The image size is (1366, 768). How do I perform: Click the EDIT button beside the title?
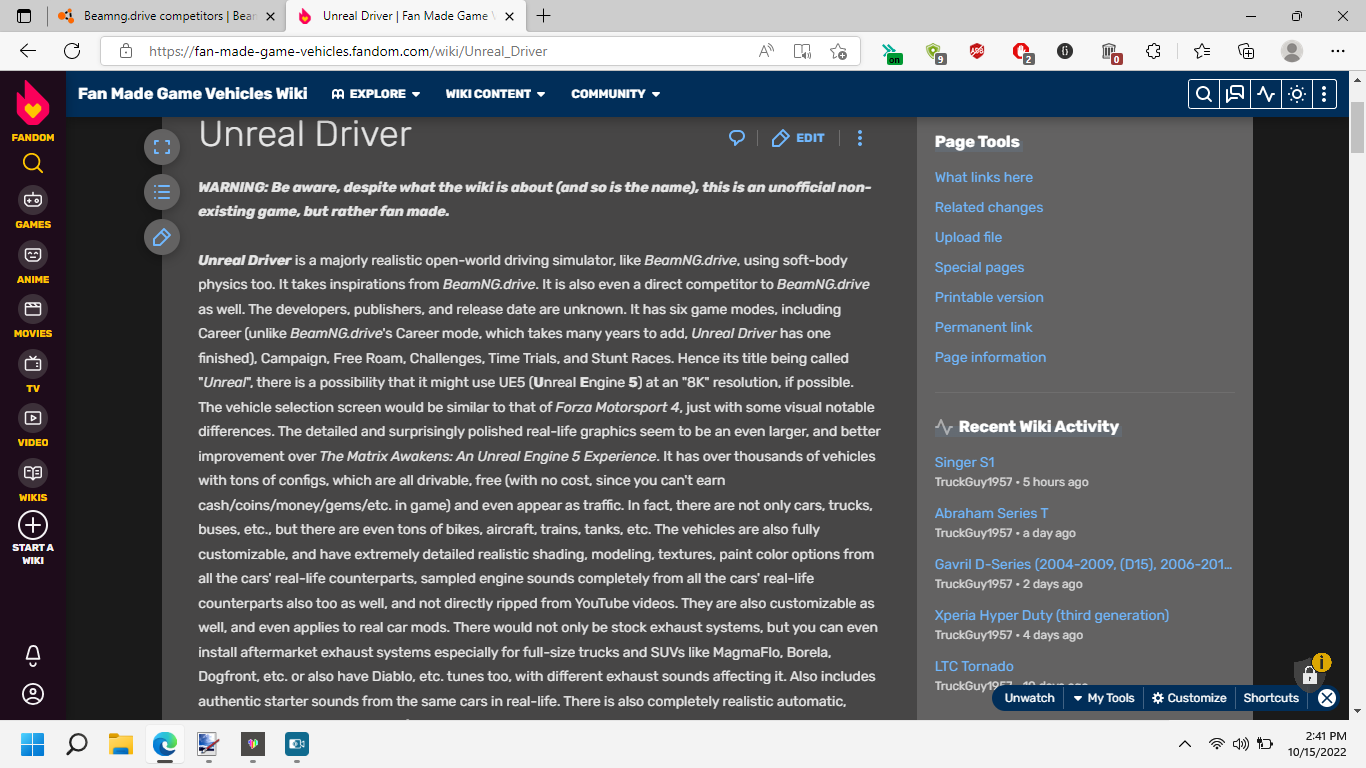click(x=798, y=138)
